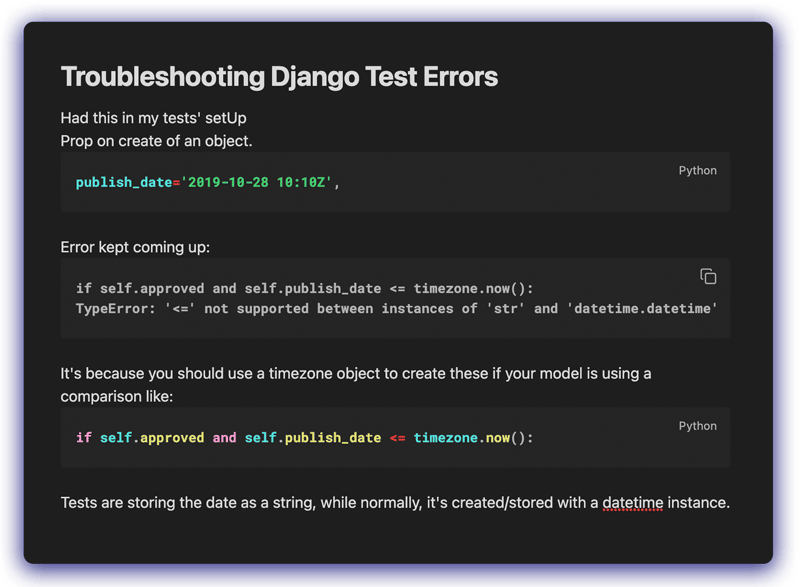The width and height of the screenshot is (800, 587).
Task: Click 'datetime.datetime' in the error message
Action: click(x=642, y=308)
